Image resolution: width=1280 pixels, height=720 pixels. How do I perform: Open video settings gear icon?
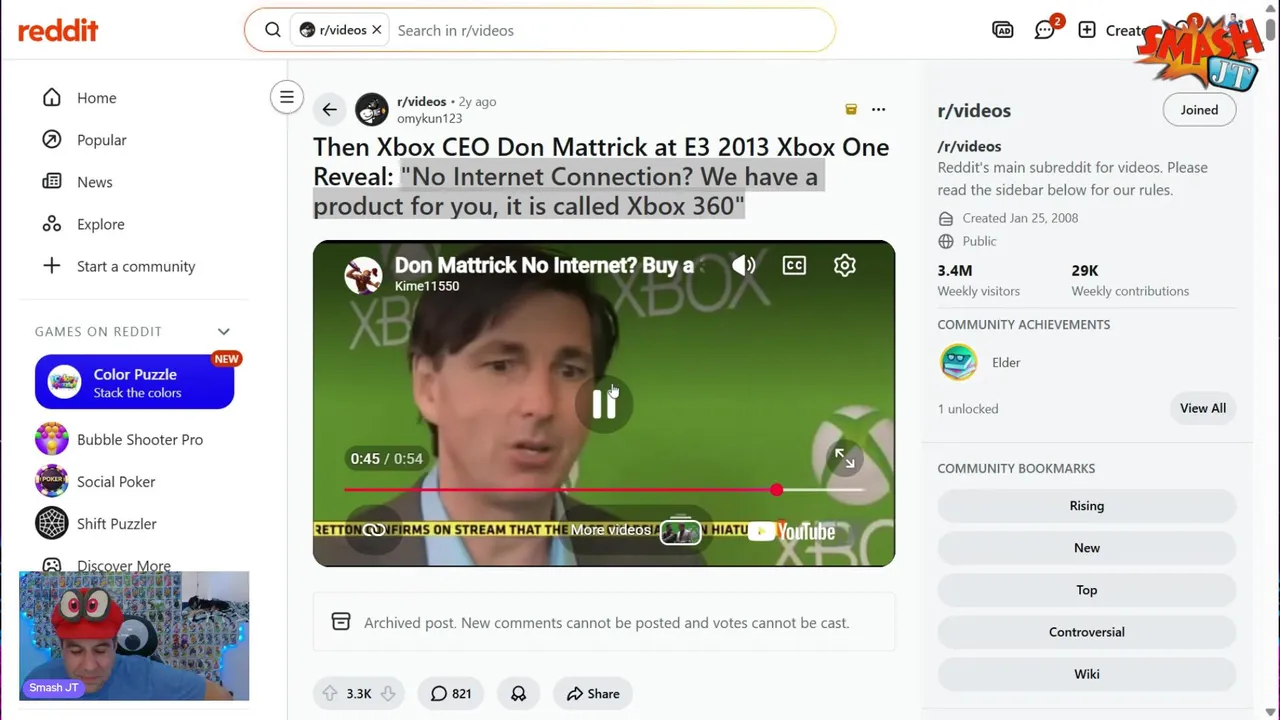[x=845, y=265]
